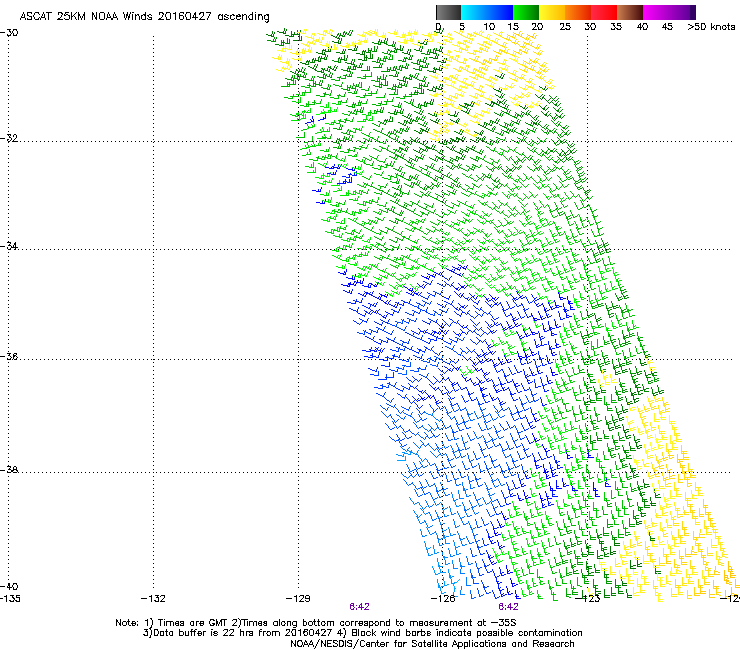Click the latitude label -36
Screen dimensions: 740x650
(x=9, y=356)
